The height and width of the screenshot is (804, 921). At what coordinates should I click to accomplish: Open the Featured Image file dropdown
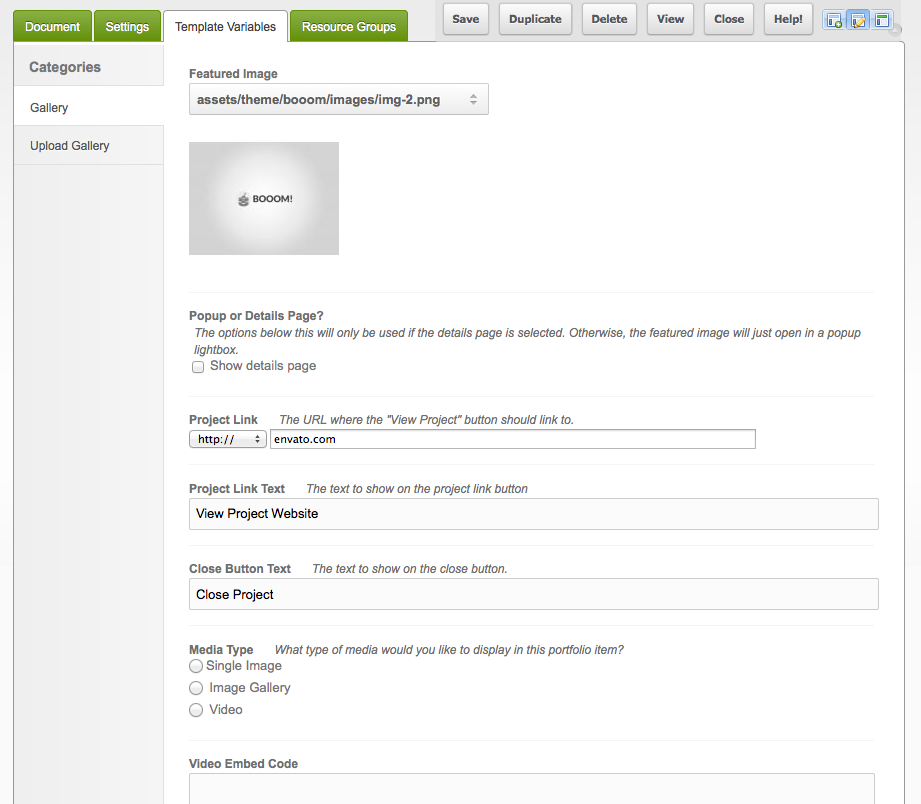338,100
